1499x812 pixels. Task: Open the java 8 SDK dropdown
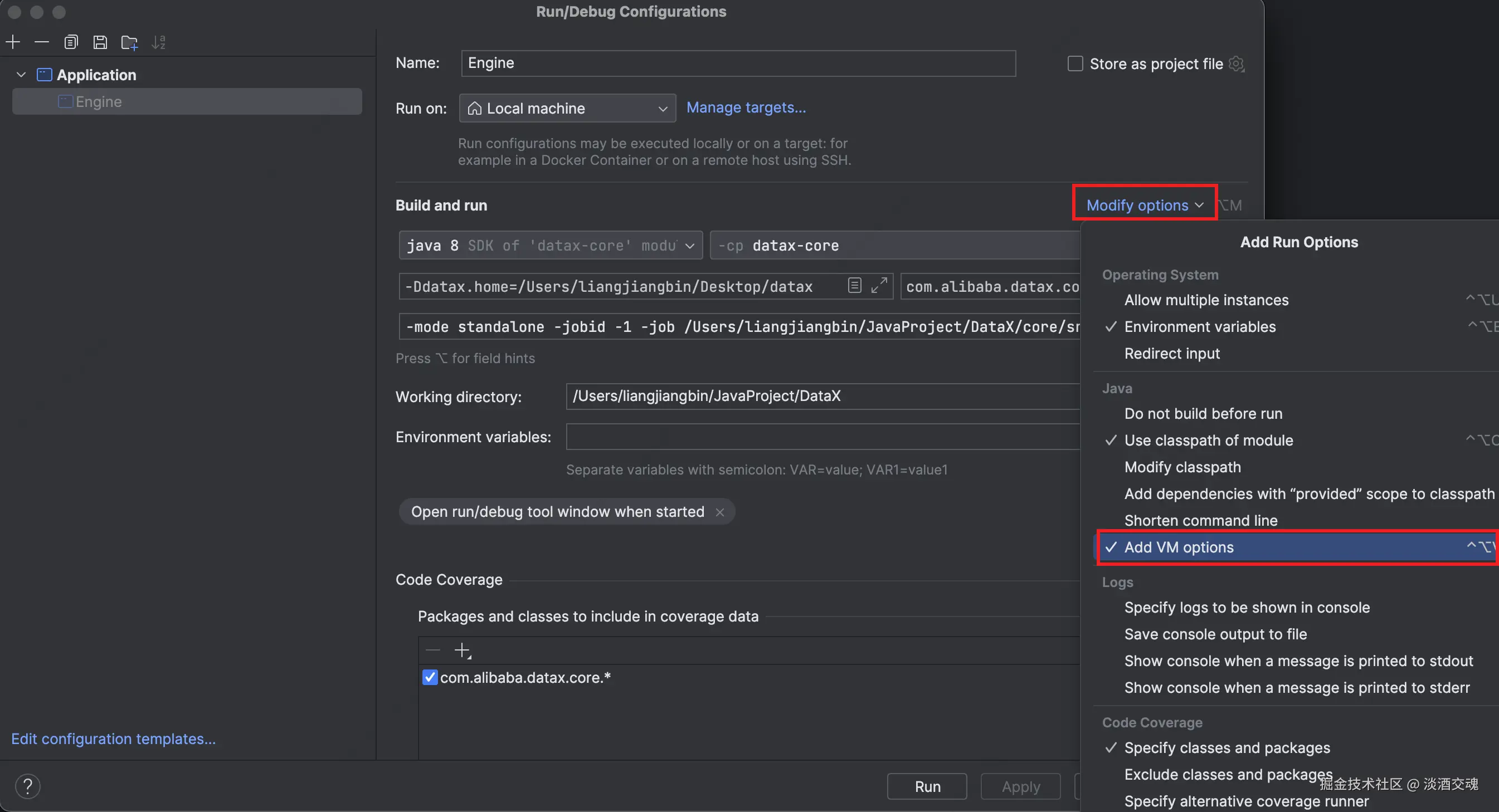[550, 245]
